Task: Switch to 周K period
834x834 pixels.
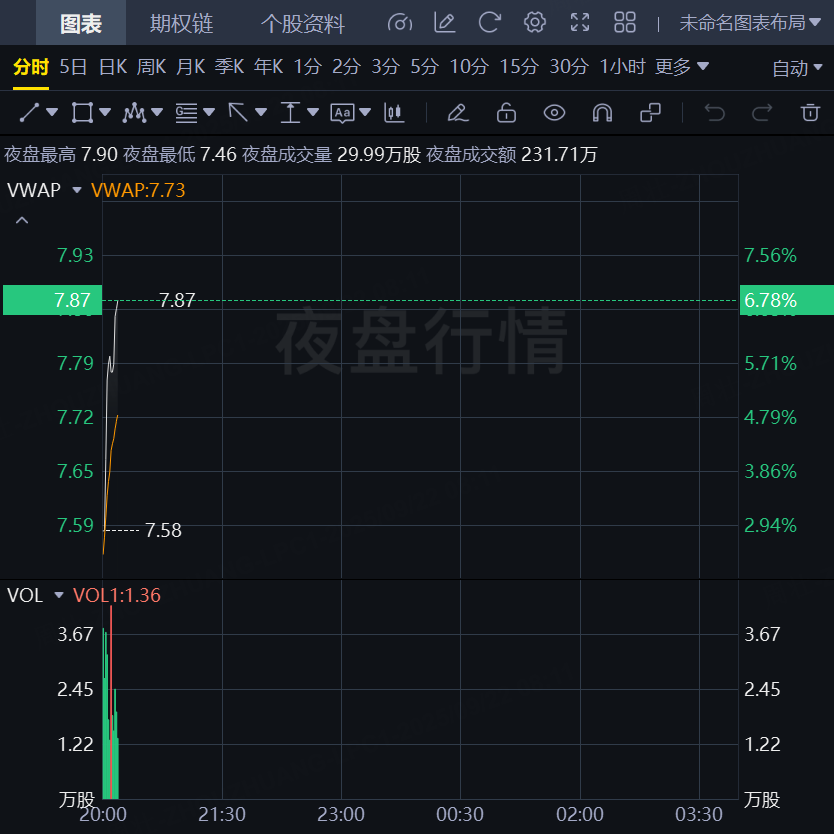Action: (152, 67)
